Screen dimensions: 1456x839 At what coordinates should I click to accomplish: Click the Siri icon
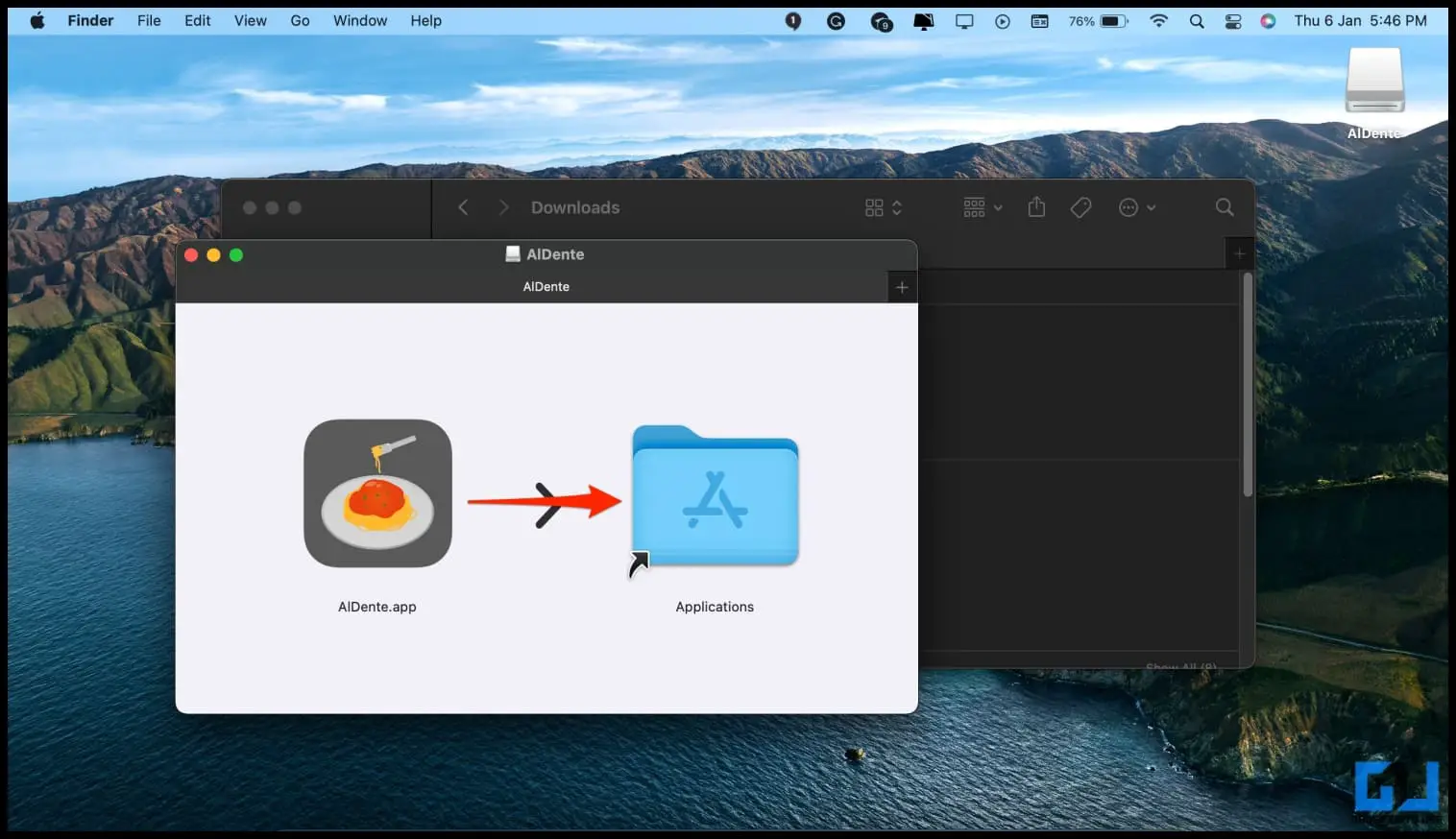pos(1268,20)
